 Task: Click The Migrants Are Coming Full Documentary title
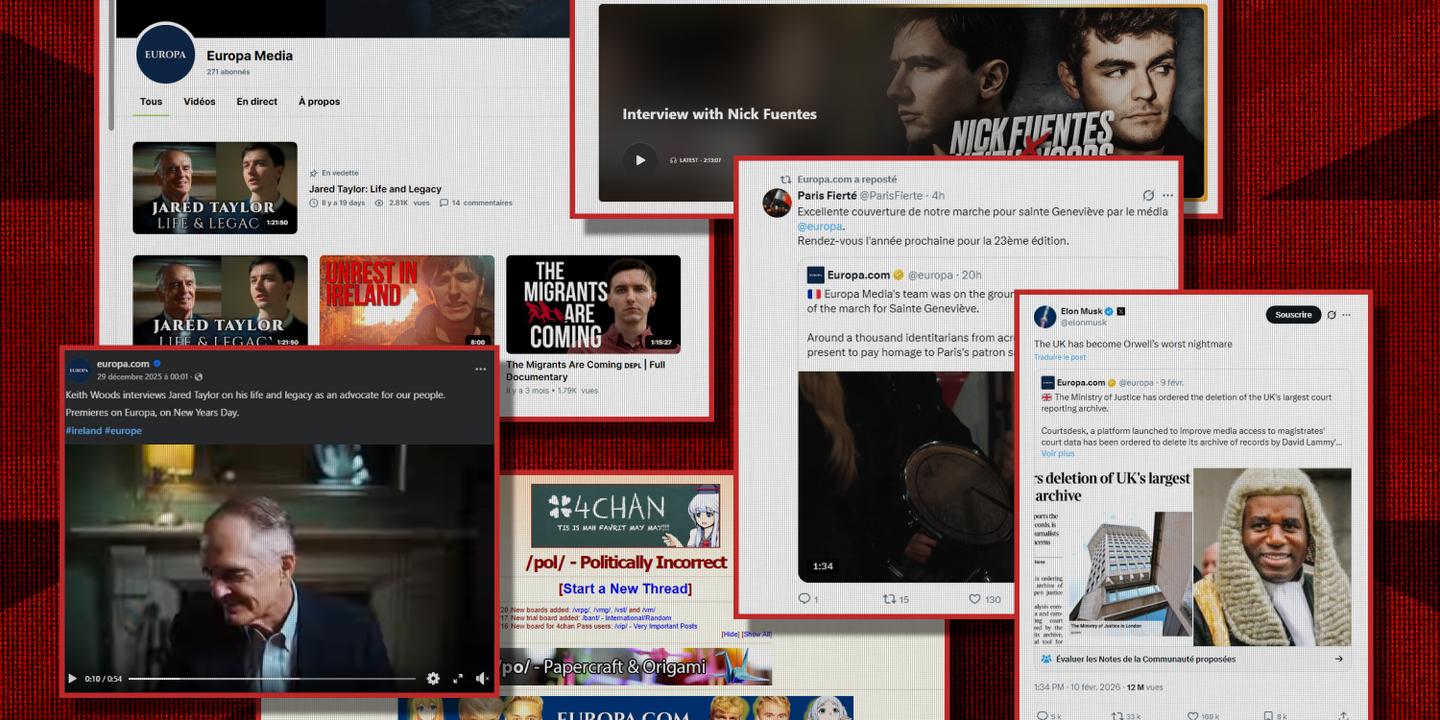coord(585,371)
